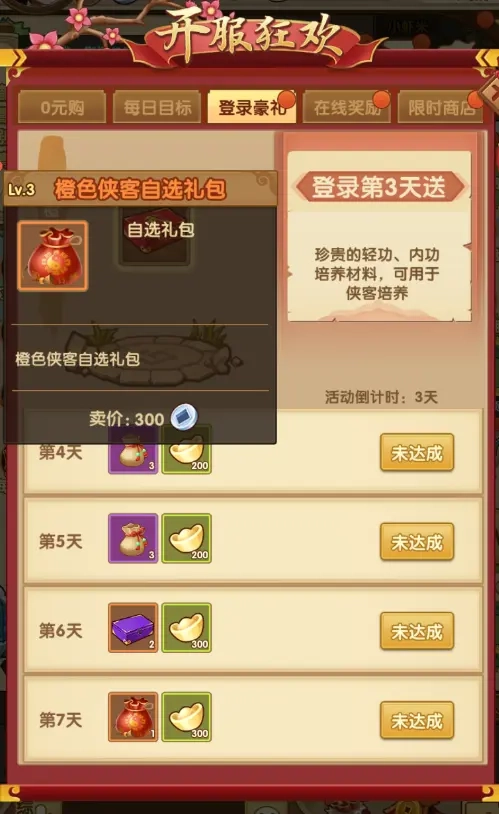Screen dimensions: 499x814
Task: Tap day 7 gold ingot 300 icon
Action: [186, 717]
